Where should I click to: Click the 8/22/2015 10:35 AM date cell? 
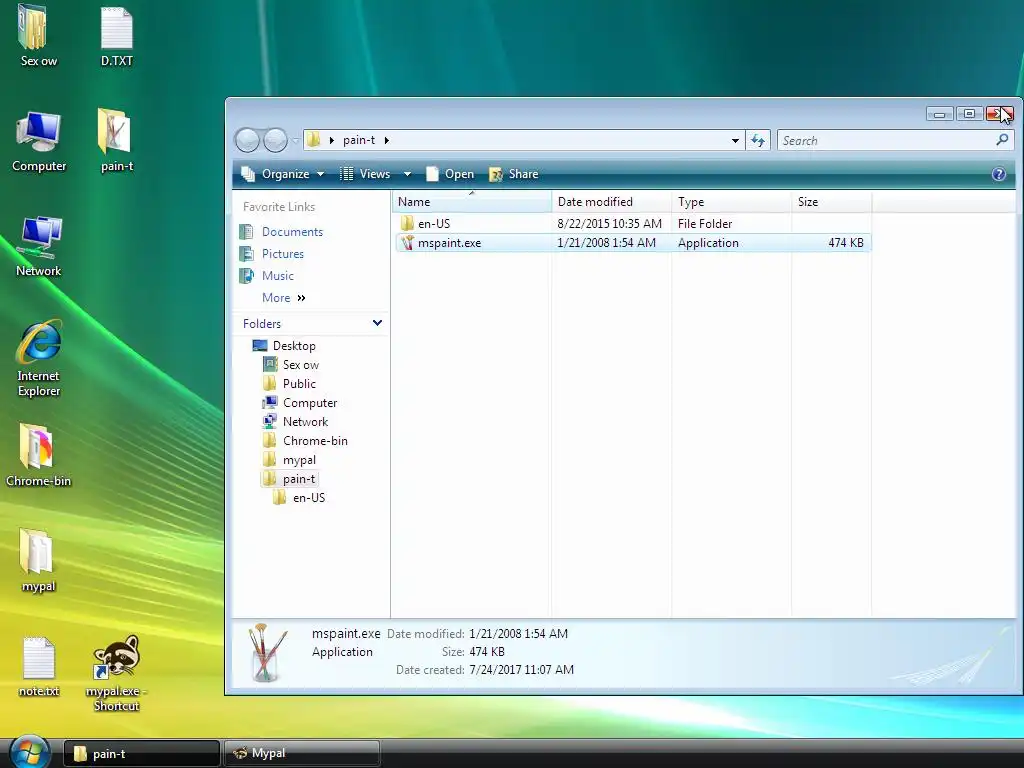point(609,223)
